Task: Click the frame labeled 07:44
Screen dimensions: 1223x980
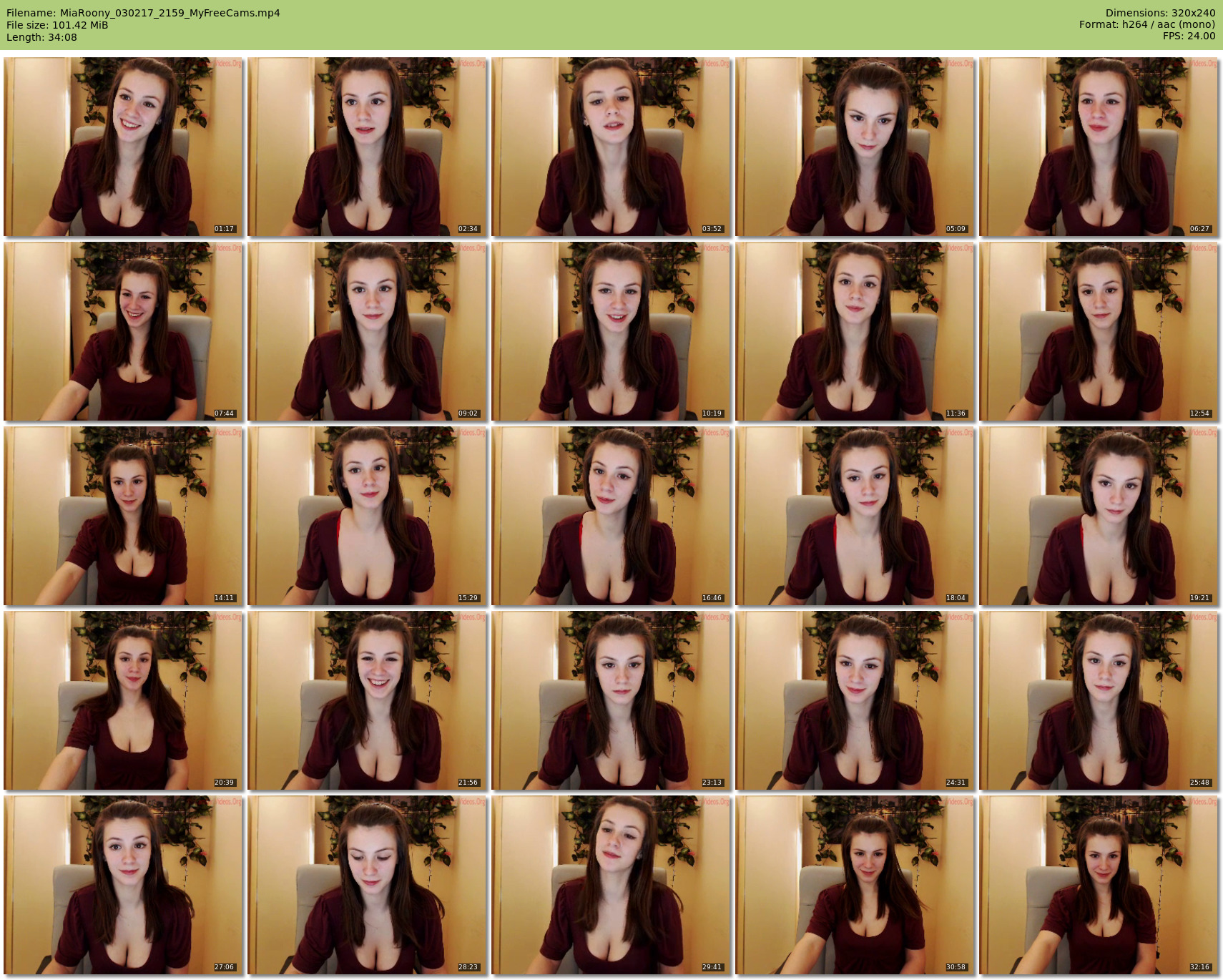Action: click(123, 331)
